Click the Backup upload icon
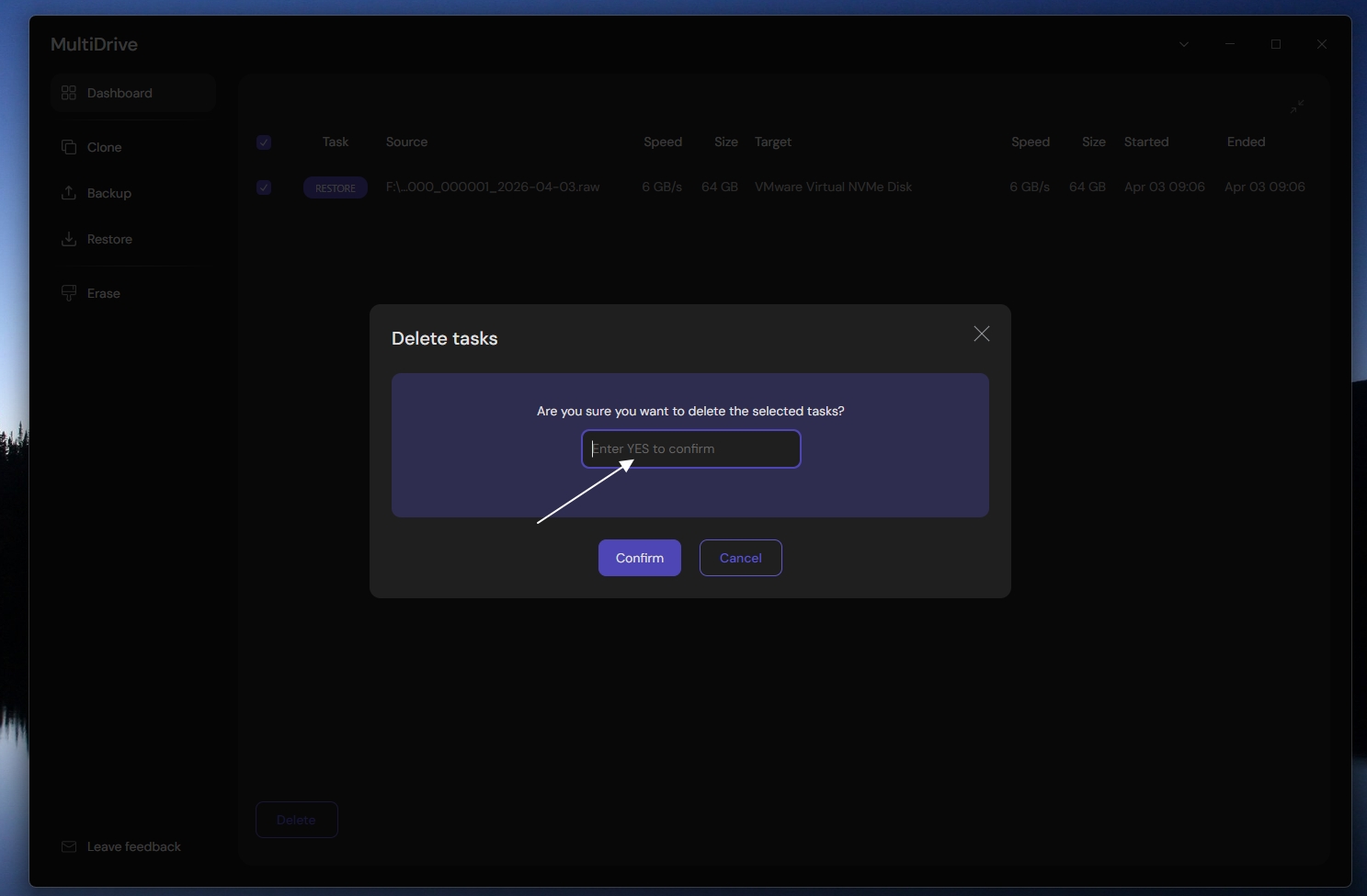Screen dimensions: 1367x896 pyautogui.click(x=69, y=193)
